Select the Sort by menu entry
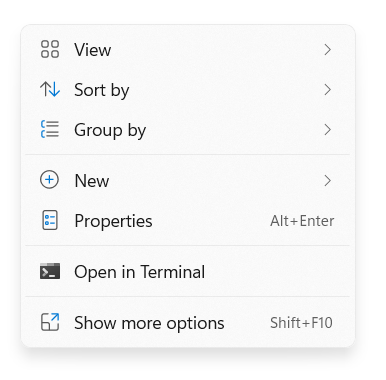 click(188, 90)
